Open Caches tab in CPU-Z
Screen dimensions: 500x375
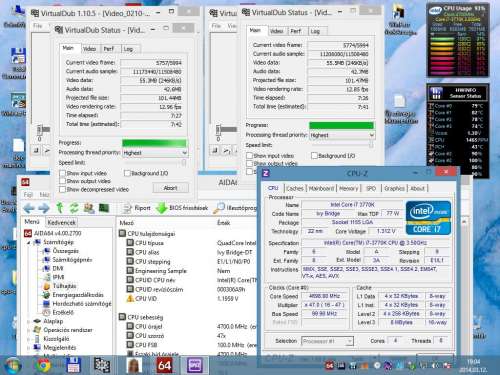(x=295, y=188)
